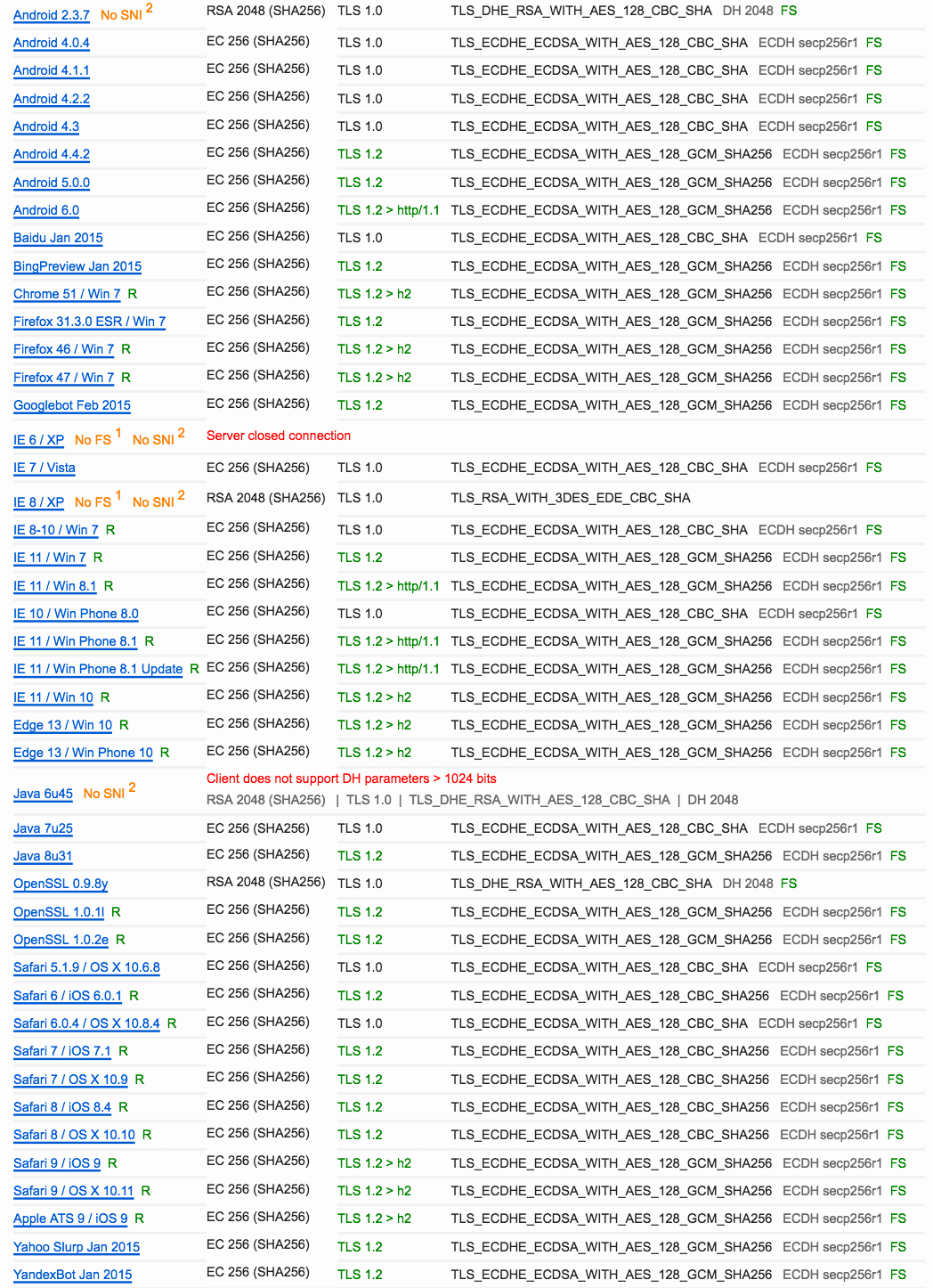Image resolution: width=933 pixels, height=1288 pixels.
Task: Open Safari 7 / OS X 10.9 link
Action: coord(71,1080)
